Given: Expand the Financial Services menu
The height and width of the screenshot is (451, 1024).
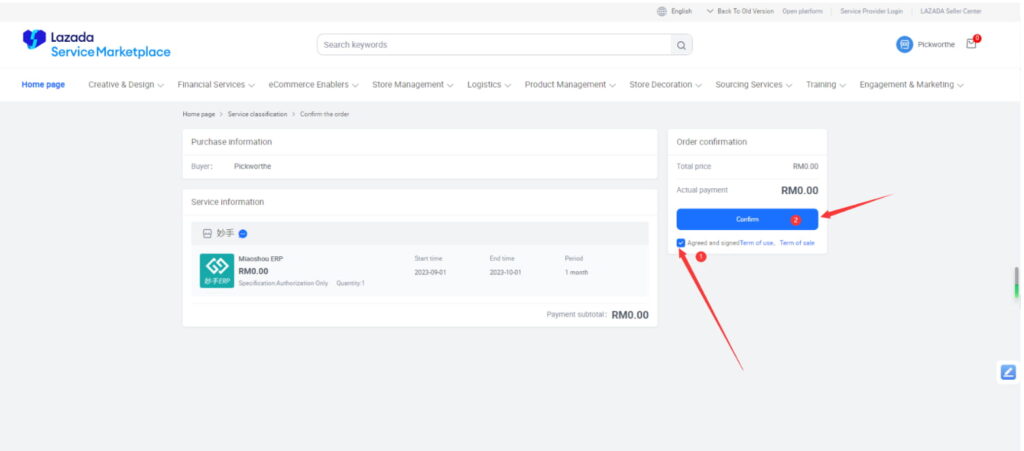Looking at the screenshot, I should [216, 85].
